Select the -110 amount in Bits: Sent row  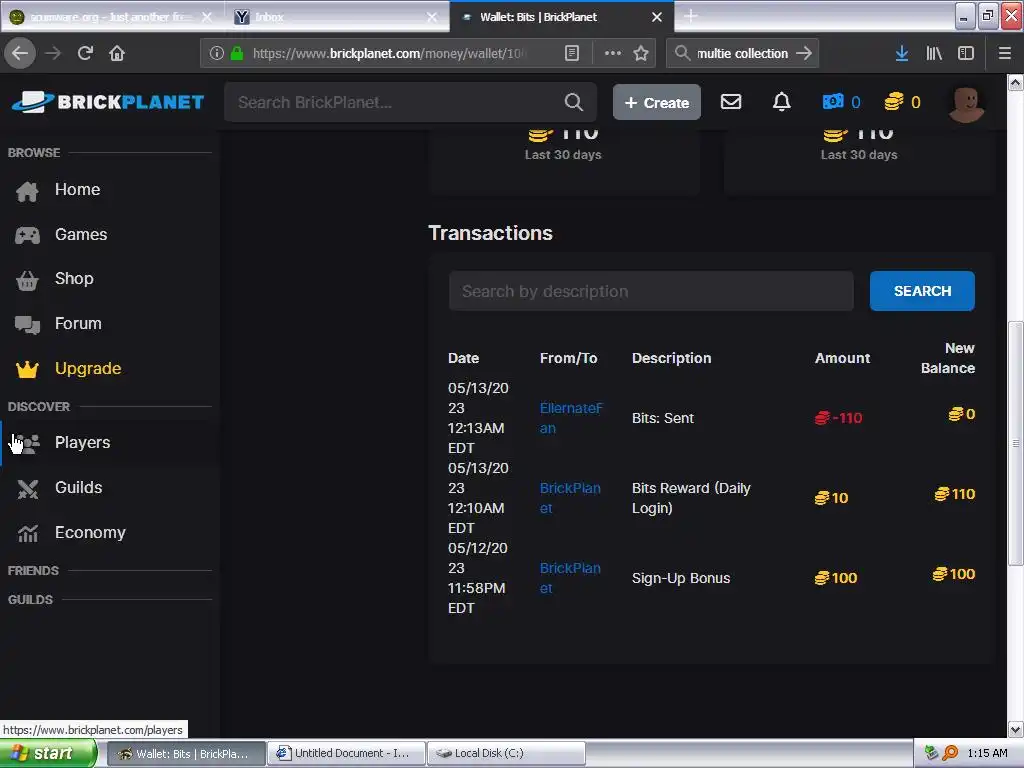839,418
